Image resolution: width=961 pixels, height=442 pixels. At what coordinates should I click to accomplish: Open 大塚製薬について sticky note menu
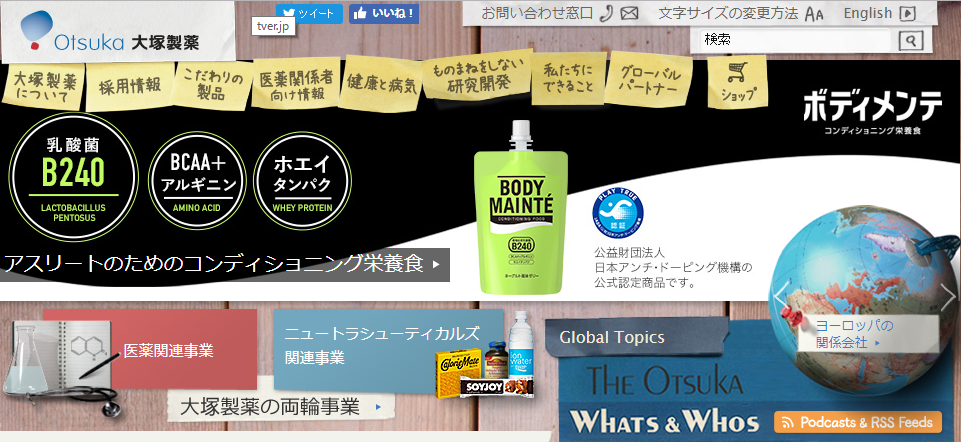44,88
